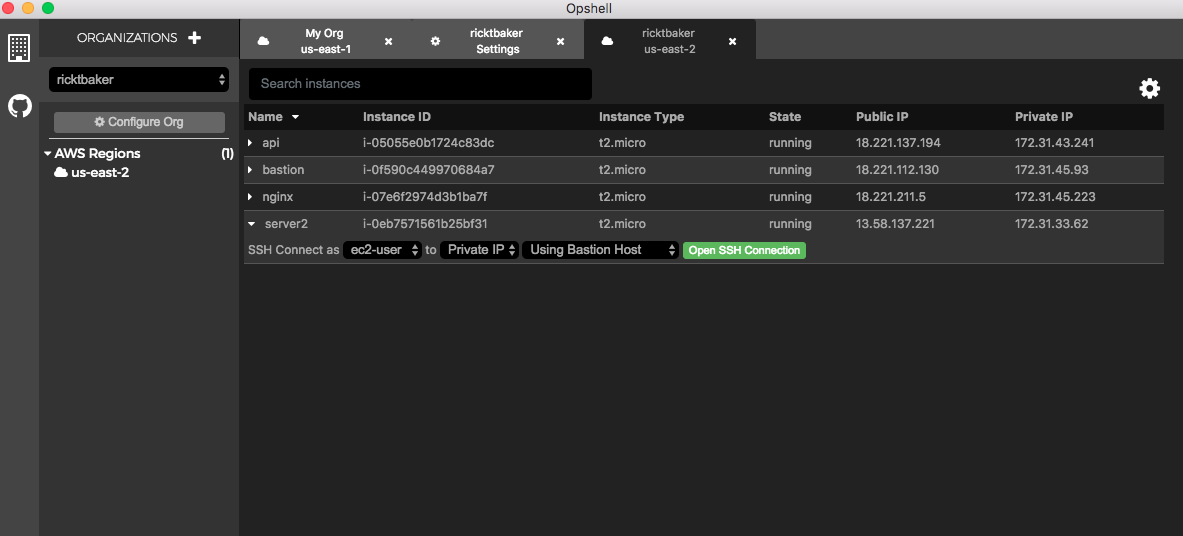Open the Using Bastion Host dropdown

[601, 250]
